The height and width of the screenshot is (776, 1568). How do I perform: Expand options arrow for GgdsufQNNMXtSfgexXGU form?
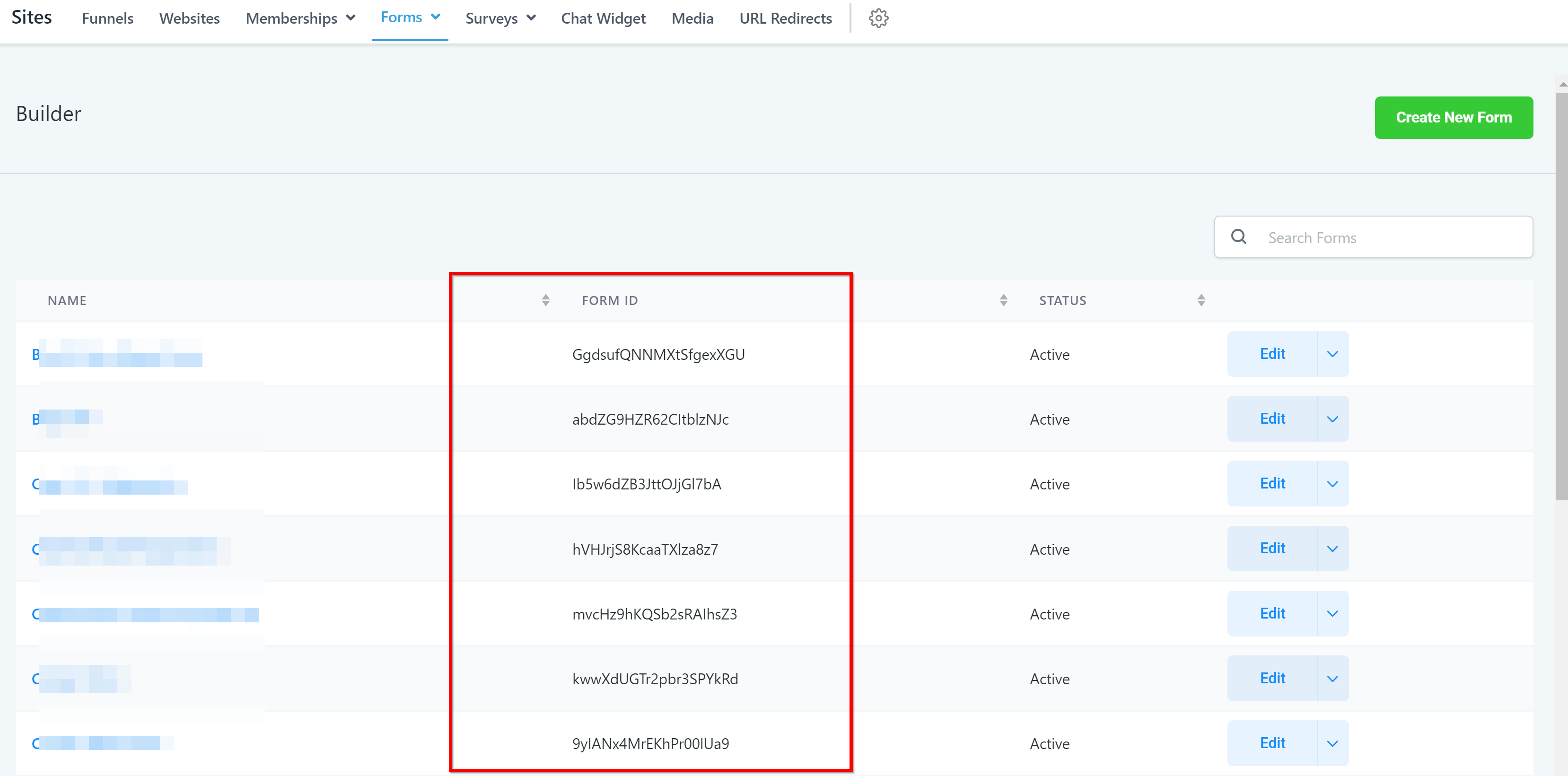(x=1332, y=354)
